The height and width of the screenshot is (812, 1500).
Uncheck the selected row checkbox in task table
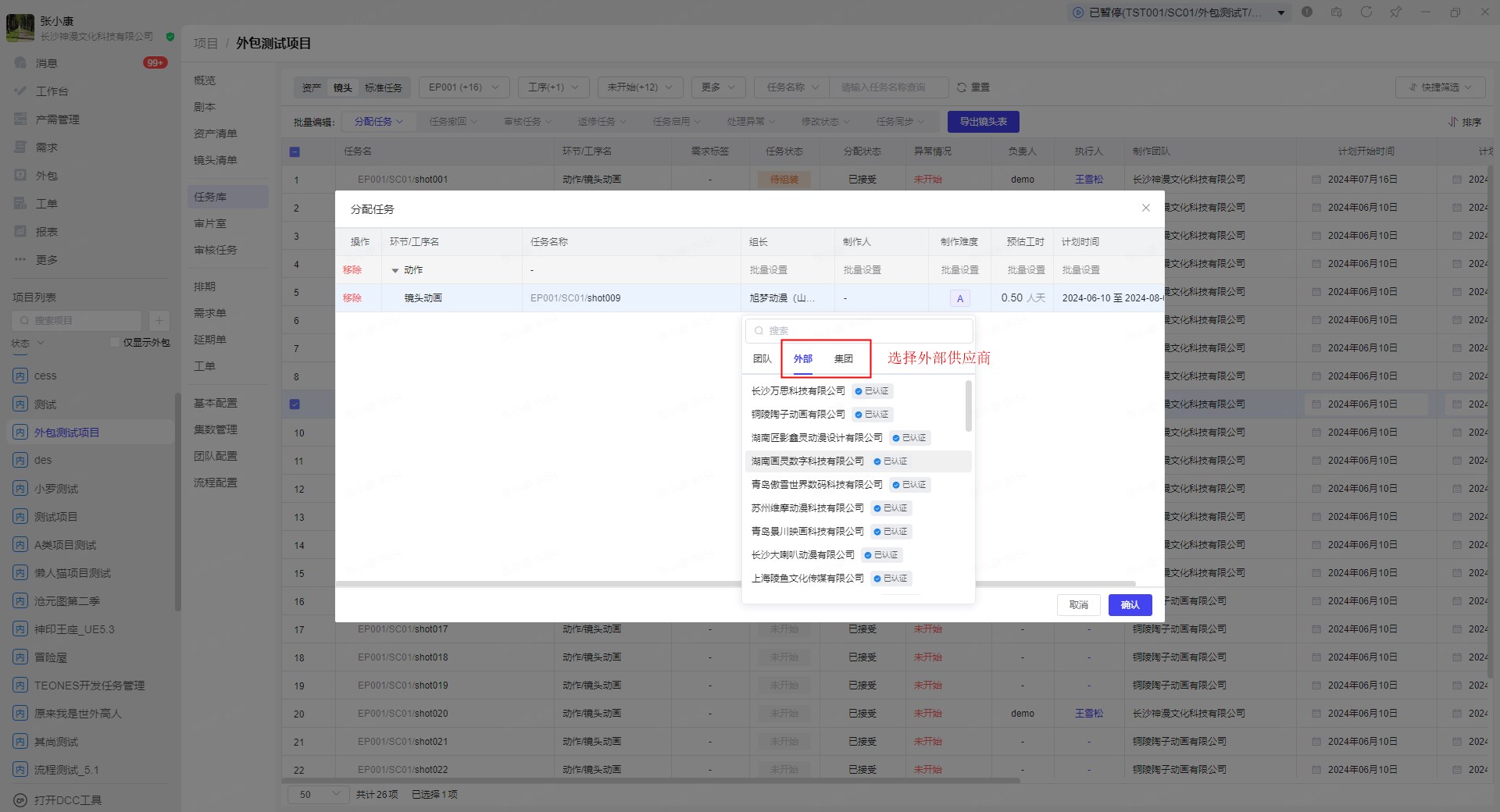(x=295, y=404)
